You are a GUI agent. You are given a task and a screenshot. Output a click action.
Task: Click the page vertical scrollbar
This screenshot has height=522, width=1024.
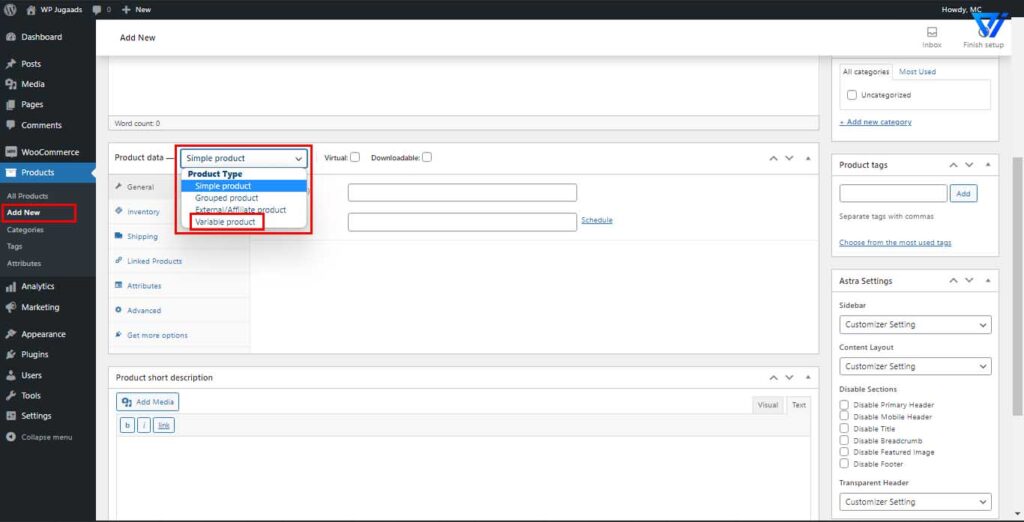pos(1017,285)
